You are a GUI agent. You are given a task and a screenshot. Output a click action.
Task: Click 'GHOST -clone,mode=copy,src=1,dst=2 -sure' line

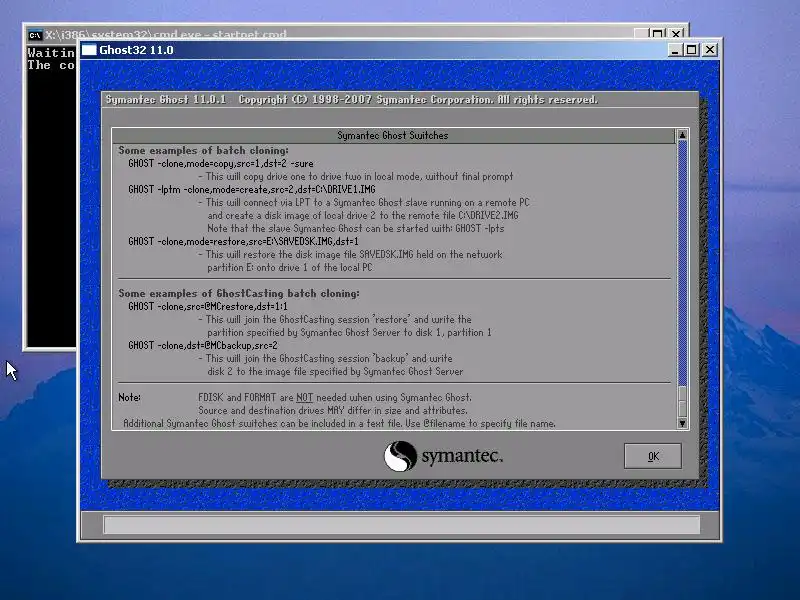(x=221, y=164)
